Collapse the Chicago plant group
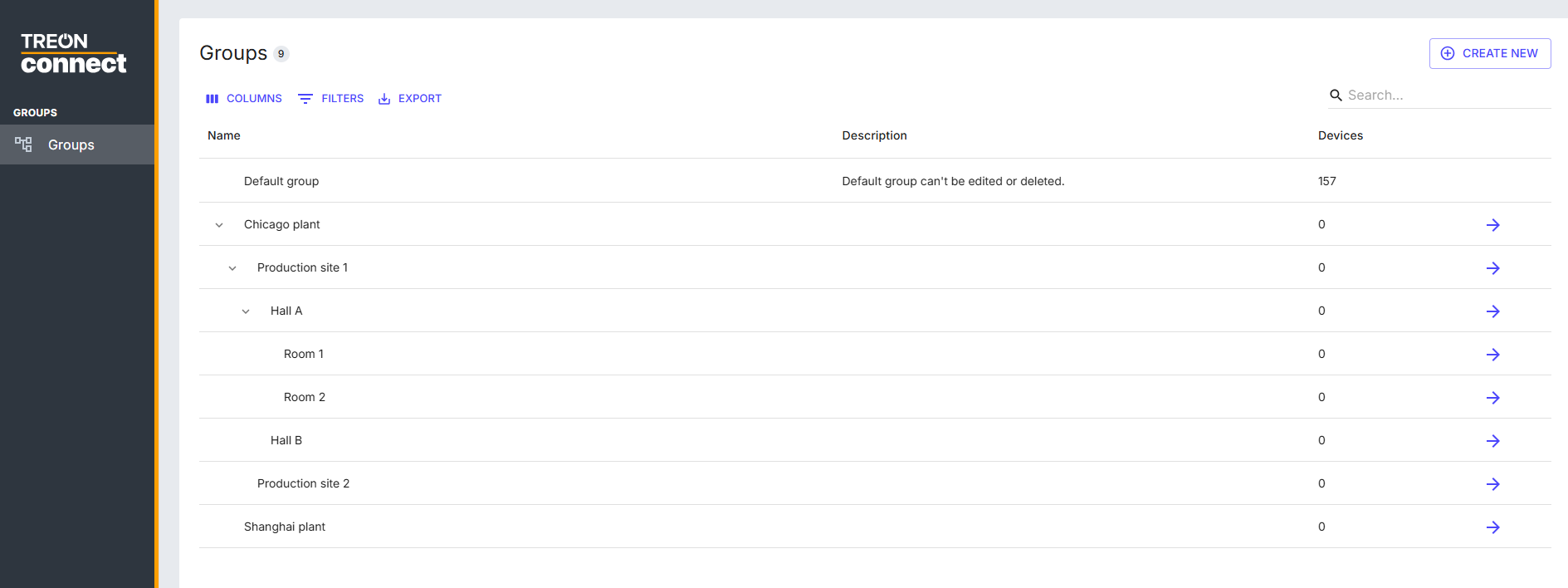1568x588 pixels. pyautogui.click(x=219, y=225)
